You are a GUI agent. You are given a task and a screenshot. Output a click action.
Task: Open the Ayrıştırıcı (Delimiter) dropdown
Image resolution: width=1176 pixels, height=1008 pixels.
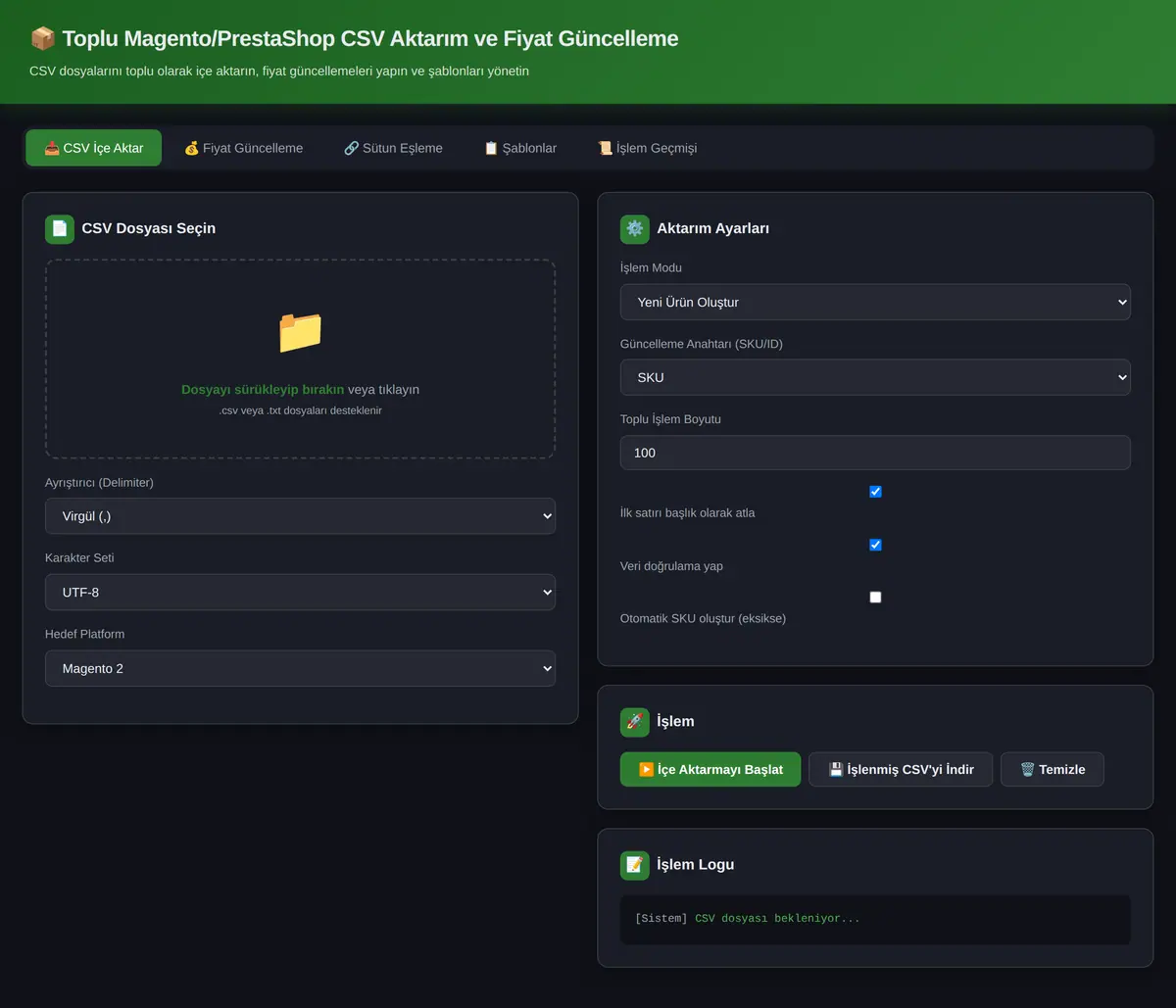click(300, 516)
